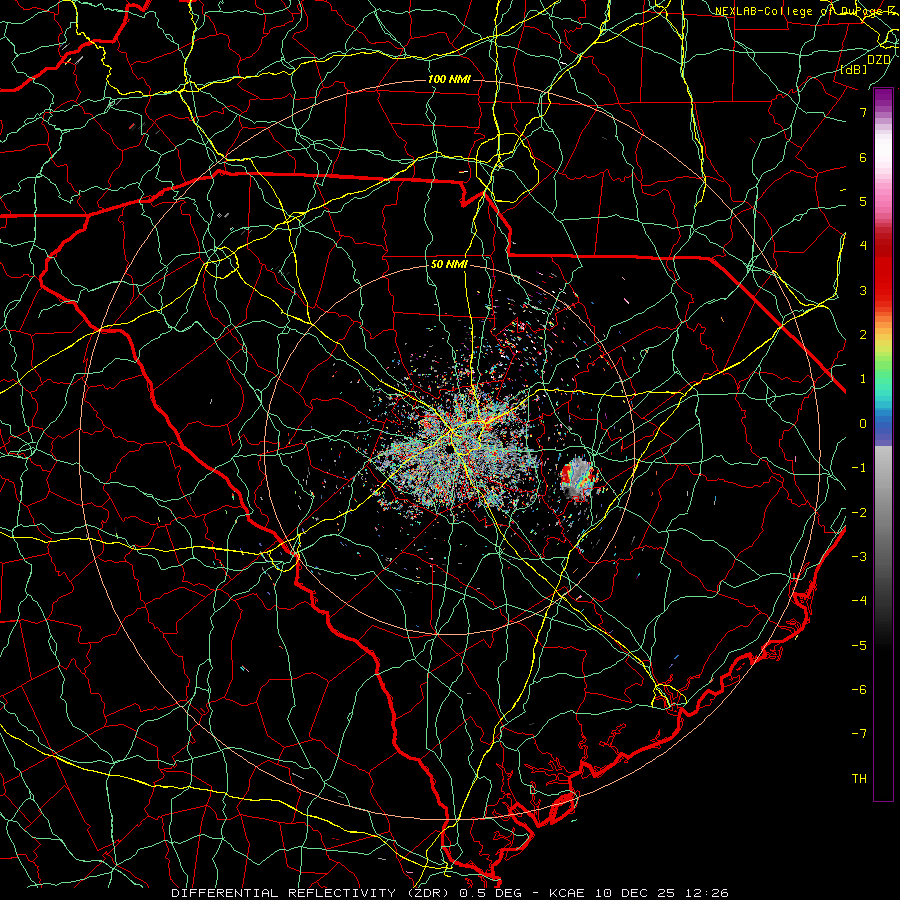Viewport: 900px width, 900px height.
Task: Click the legend value "7"
Action: tap(863, 112)
